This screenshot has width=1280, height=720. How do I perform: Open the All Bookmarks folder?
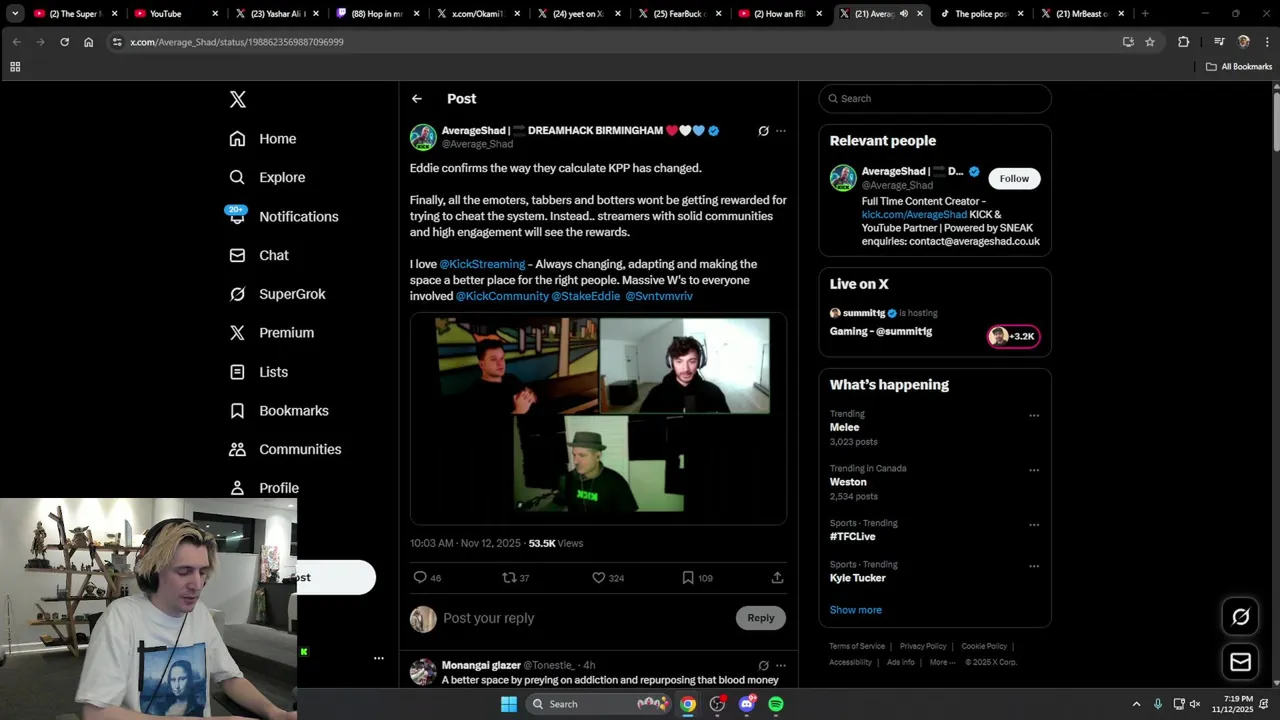pyautogui.click(x=1239, y=67)
